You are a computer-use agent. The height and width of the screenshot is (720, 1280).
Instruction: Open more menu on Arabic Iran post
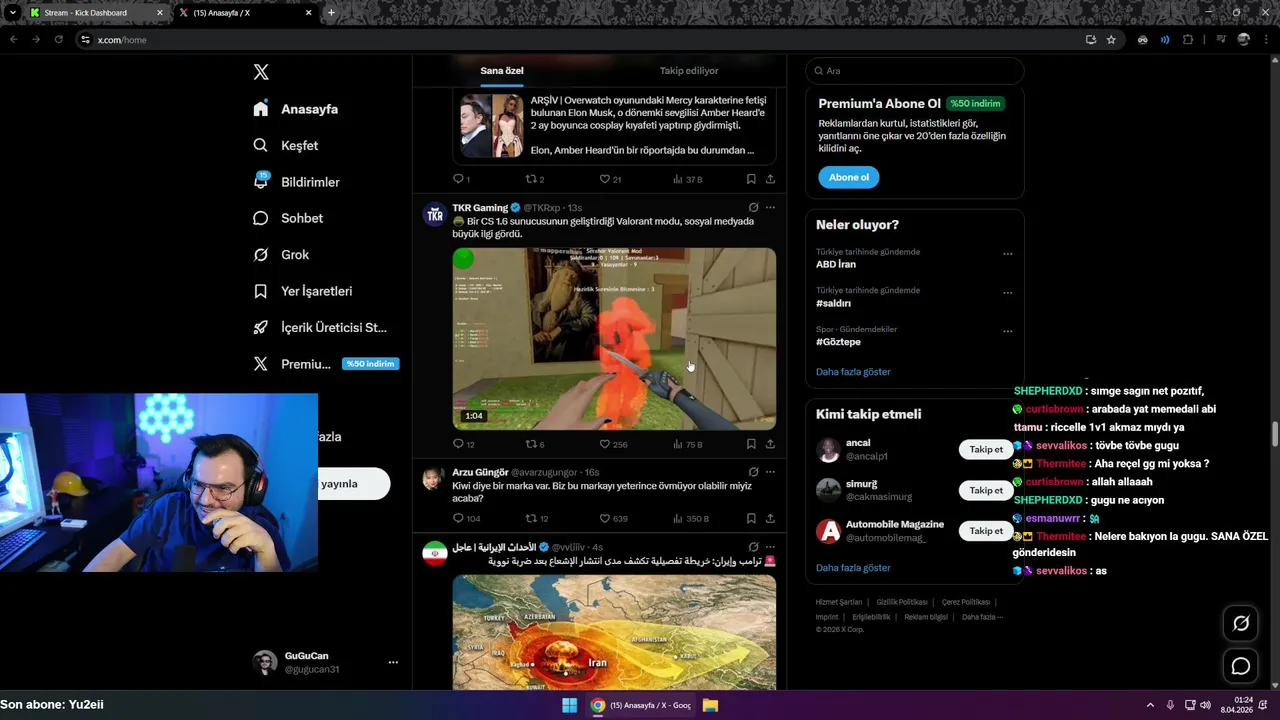(x=770, y=547)
